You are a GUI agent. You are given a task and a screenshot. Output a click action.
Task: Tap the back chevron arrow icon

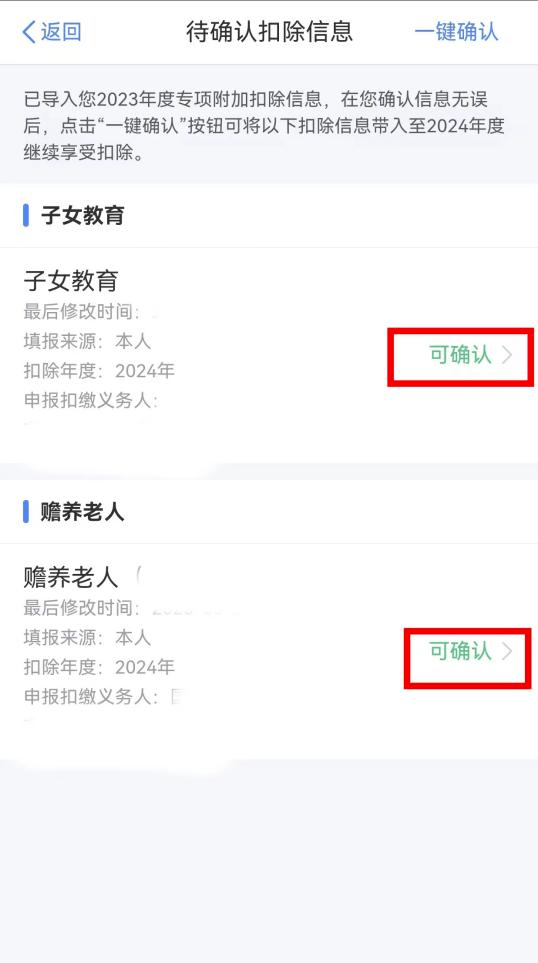point(29,32)
